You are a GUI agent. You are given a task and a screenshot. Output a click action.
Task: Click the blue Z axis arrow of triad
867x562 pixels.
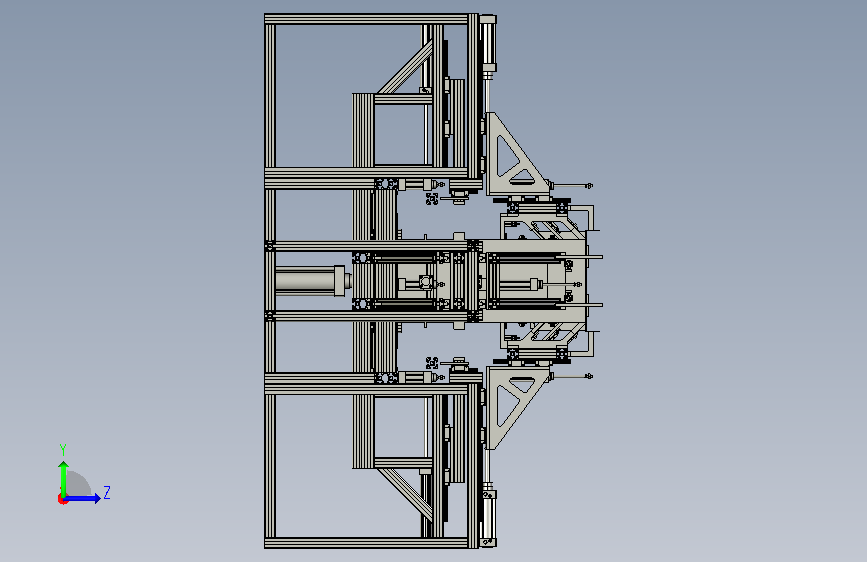[x=83, y=498]
